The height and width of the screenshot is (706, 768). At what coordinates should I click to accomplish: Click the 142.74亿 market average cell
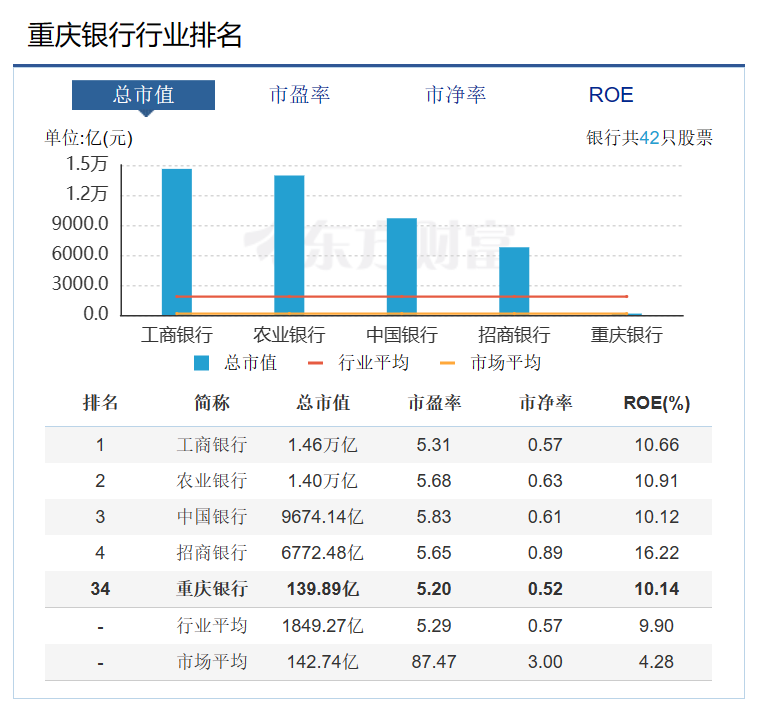pyautogui.click(x=322, y=662)
